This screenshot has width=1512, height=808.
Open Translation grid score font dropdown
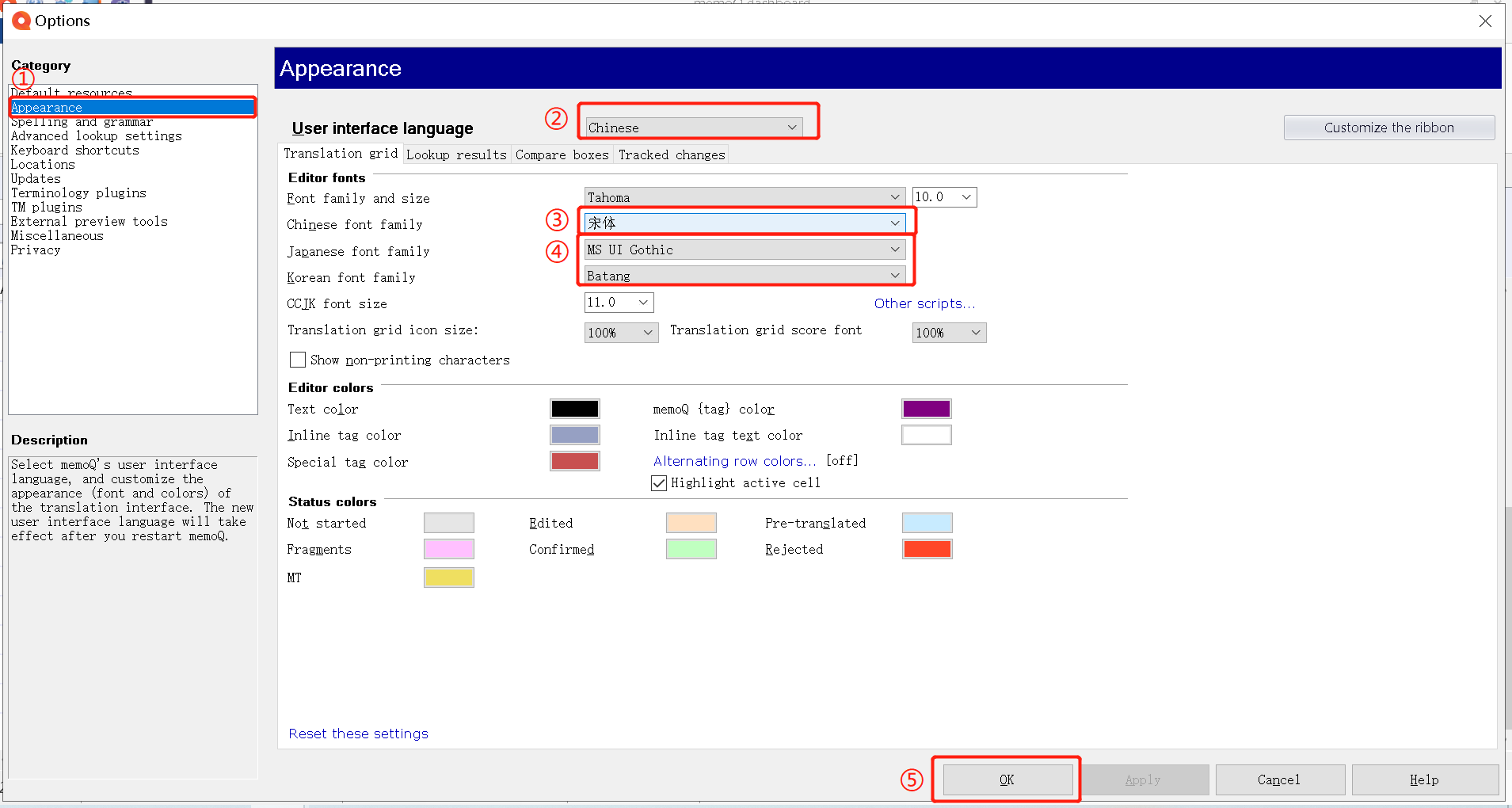(x=949, y=333)
